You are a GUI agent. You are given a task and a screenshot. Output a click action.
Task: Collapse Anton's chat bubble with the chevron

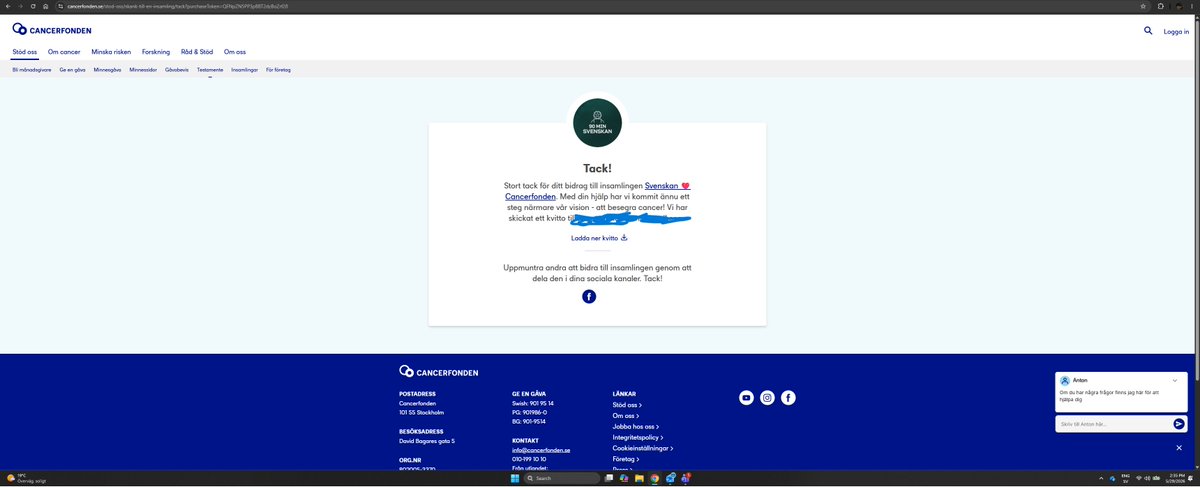tap(1175, 380)
